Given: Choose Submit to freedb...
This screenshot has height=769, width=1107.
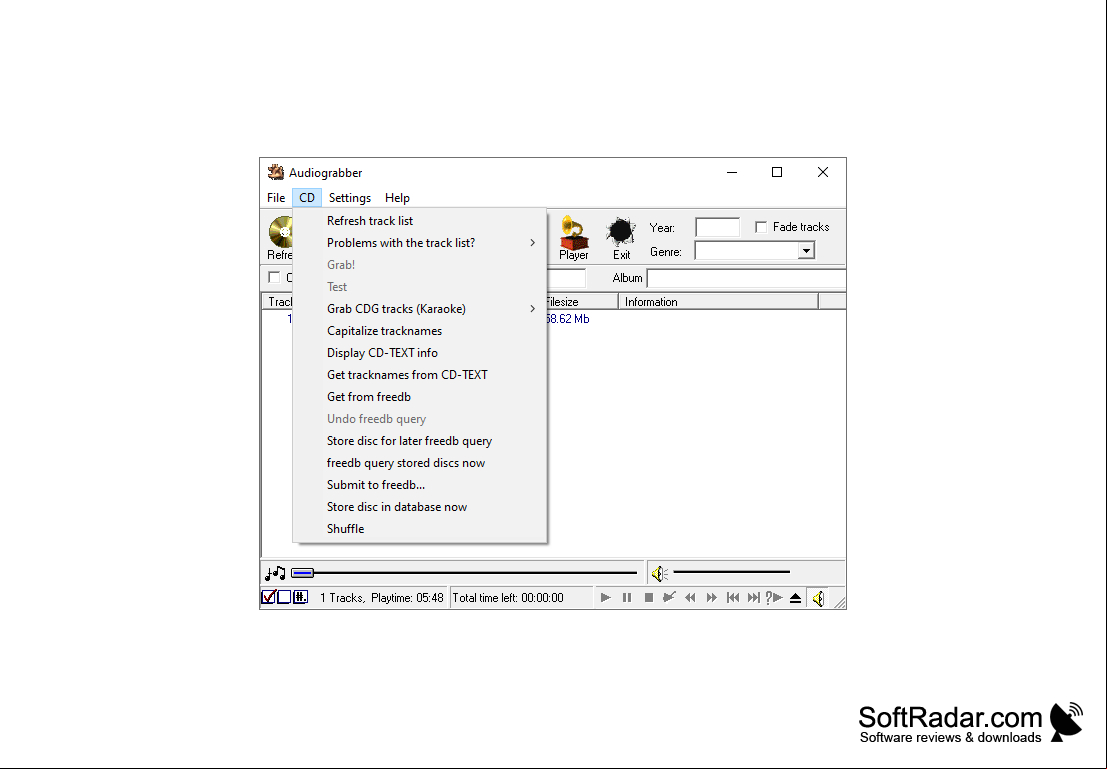Looking at the screenshot, I should [419, 484].
